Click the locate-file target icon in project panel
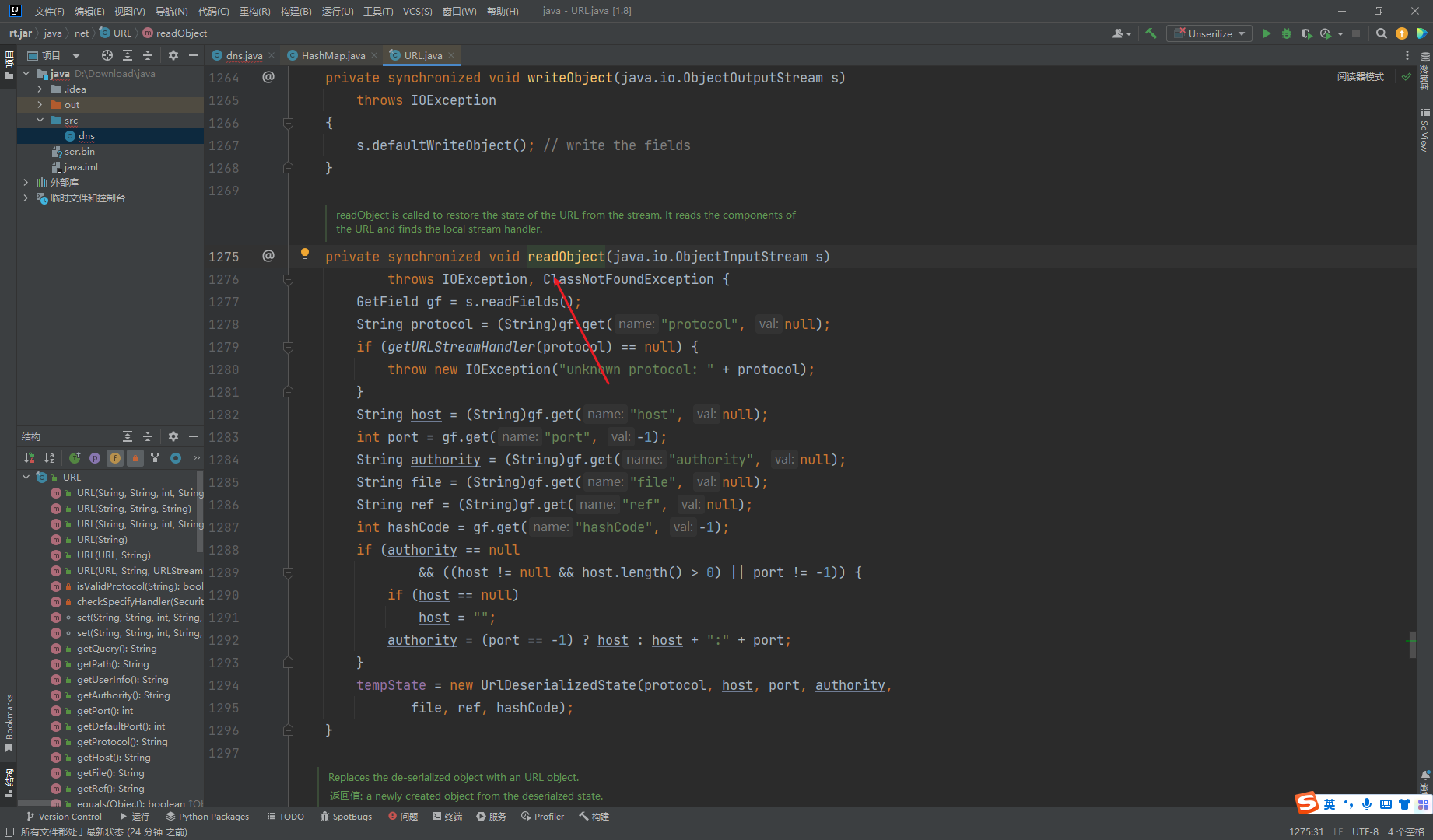The height and width of the screenshot is (840, 1433). pos(107,55)
